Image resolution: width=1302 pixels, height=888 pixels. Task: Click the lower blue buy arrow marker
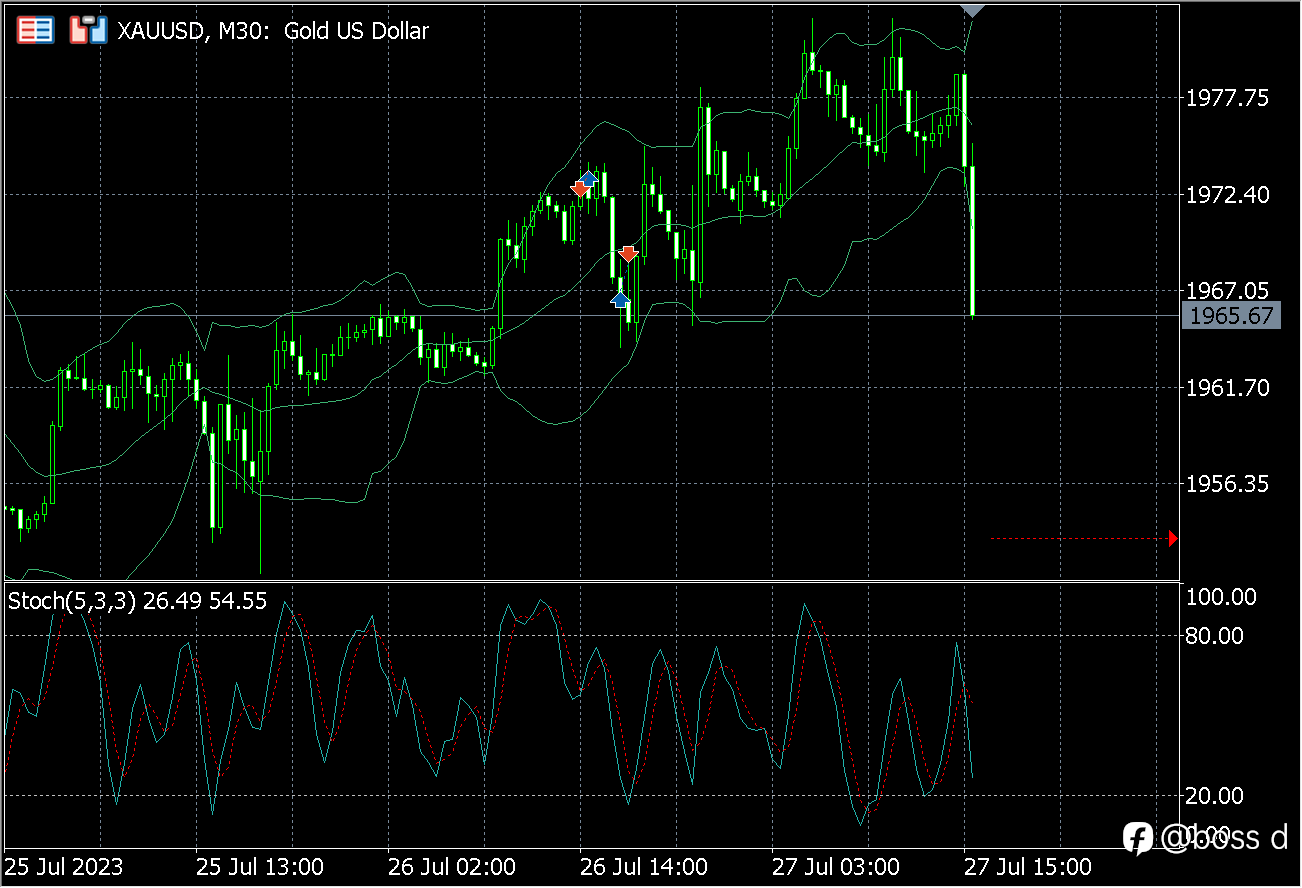[620, 298]
